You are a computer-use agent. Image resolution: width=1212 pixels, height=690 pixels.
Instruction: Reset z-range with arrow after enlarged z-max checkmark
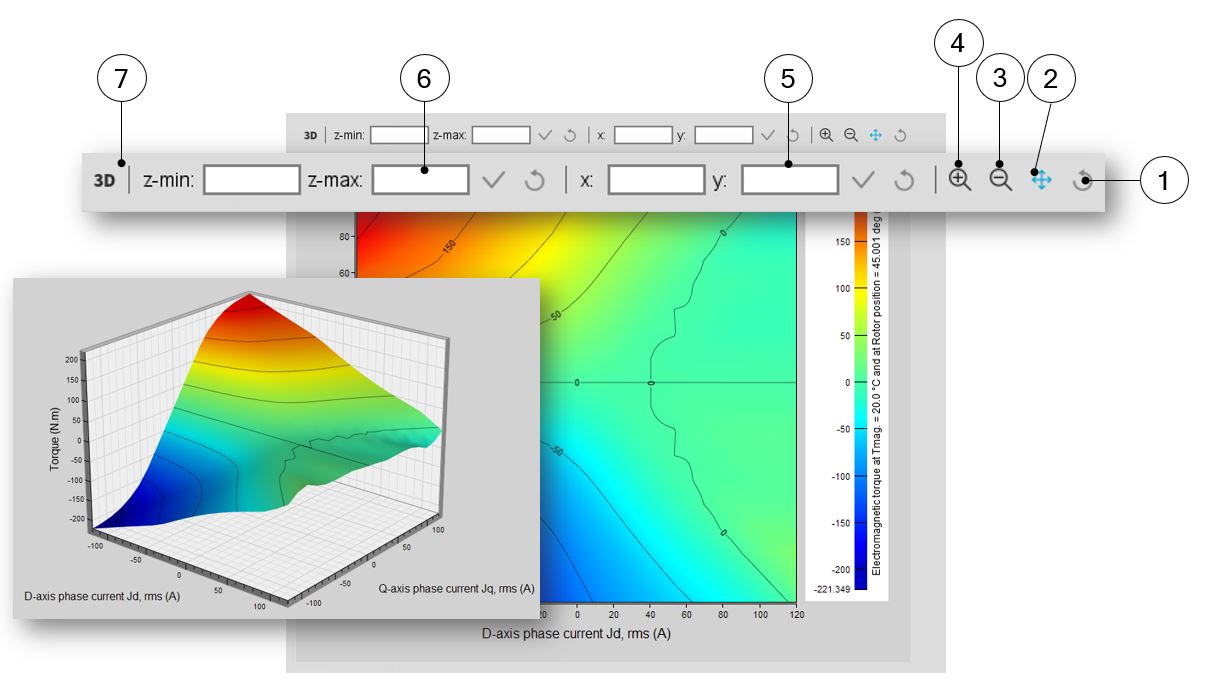535,181
